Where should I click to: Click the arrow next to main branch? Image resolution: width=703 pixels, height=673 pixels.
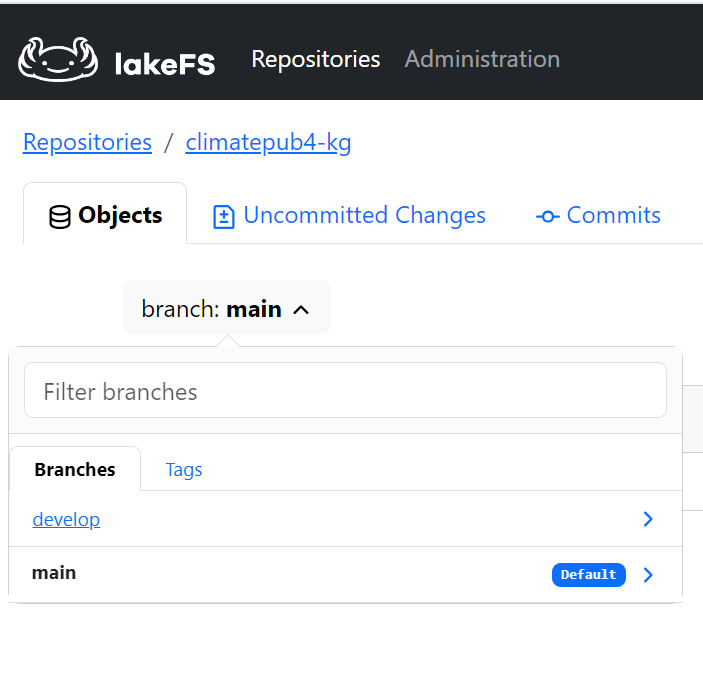coord(648,575)
